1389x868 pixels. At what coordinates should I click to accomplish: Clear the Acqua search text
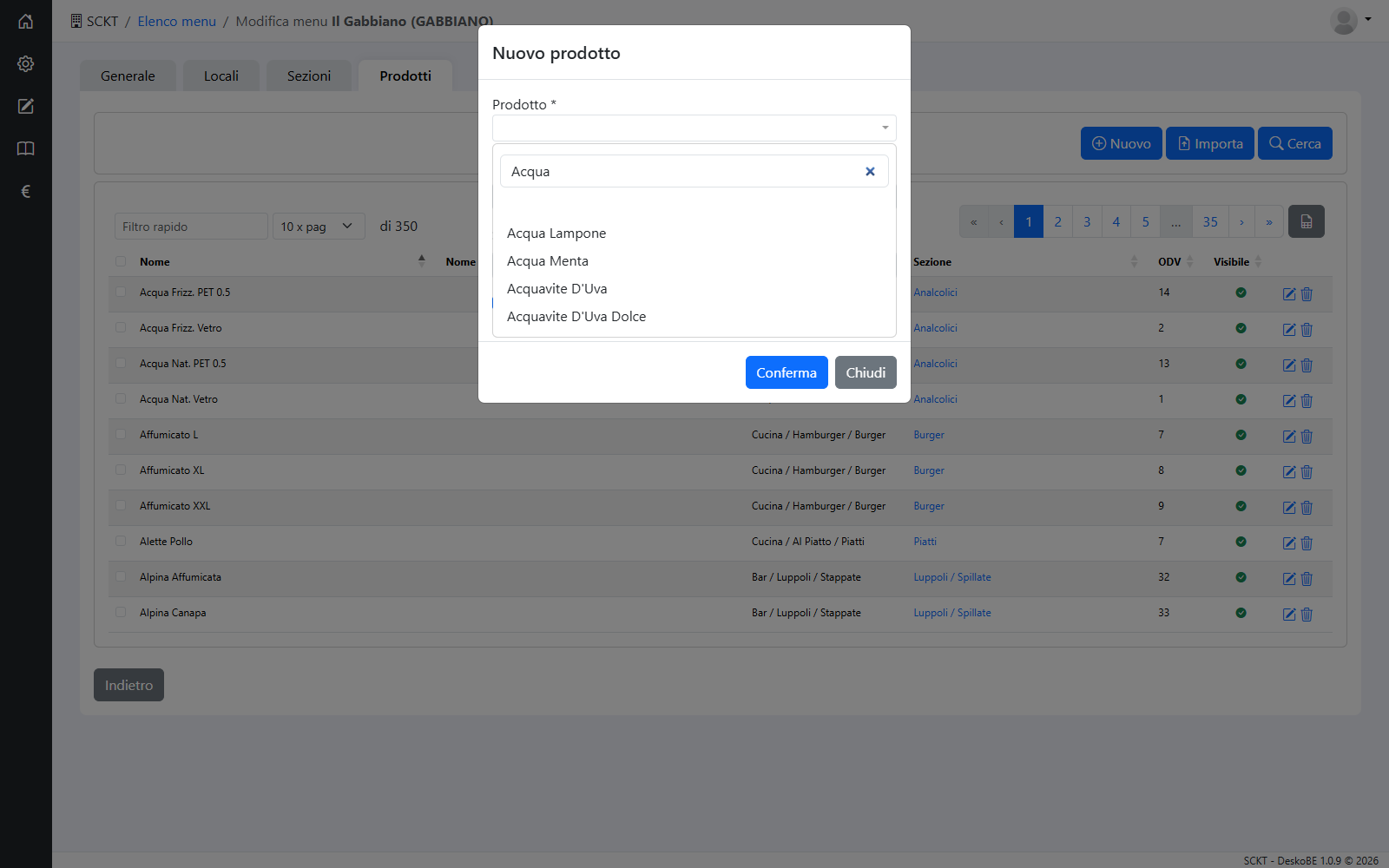point(870,172)
